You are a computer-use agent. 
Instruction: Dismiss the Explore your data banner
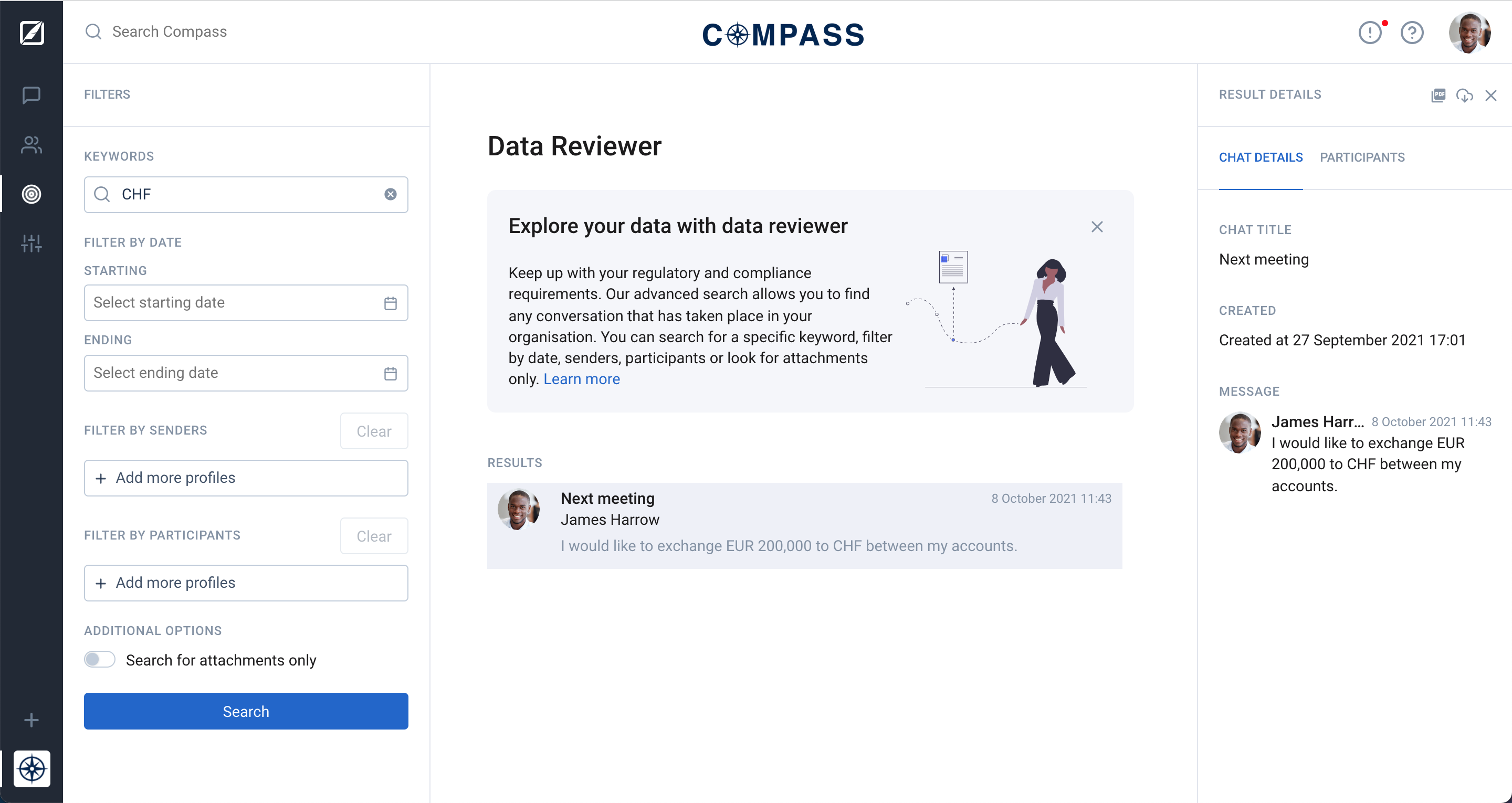pyautogui.click(x=1097, y=227)
